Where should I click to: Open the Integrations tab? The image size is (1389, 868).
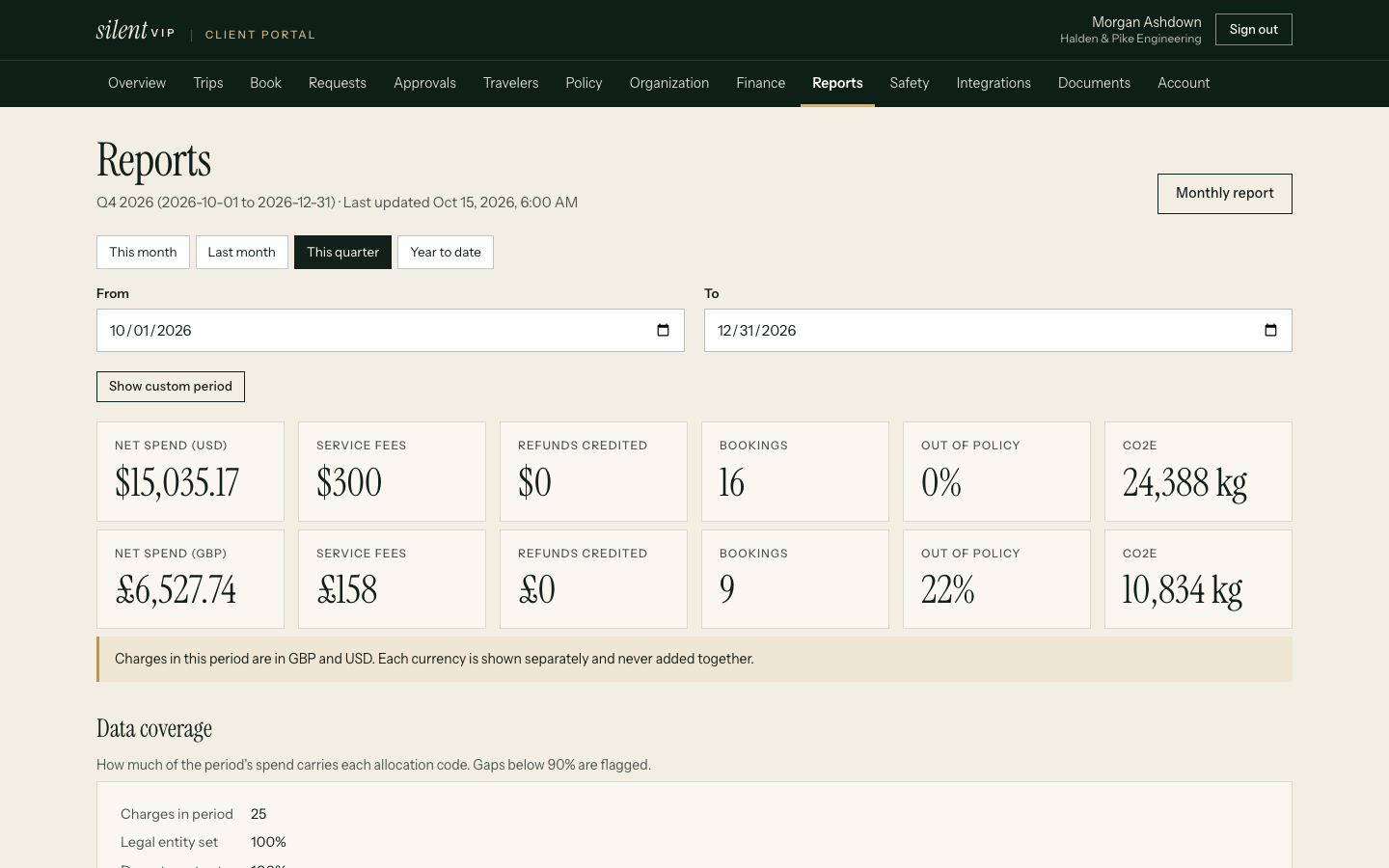point(994,83)
